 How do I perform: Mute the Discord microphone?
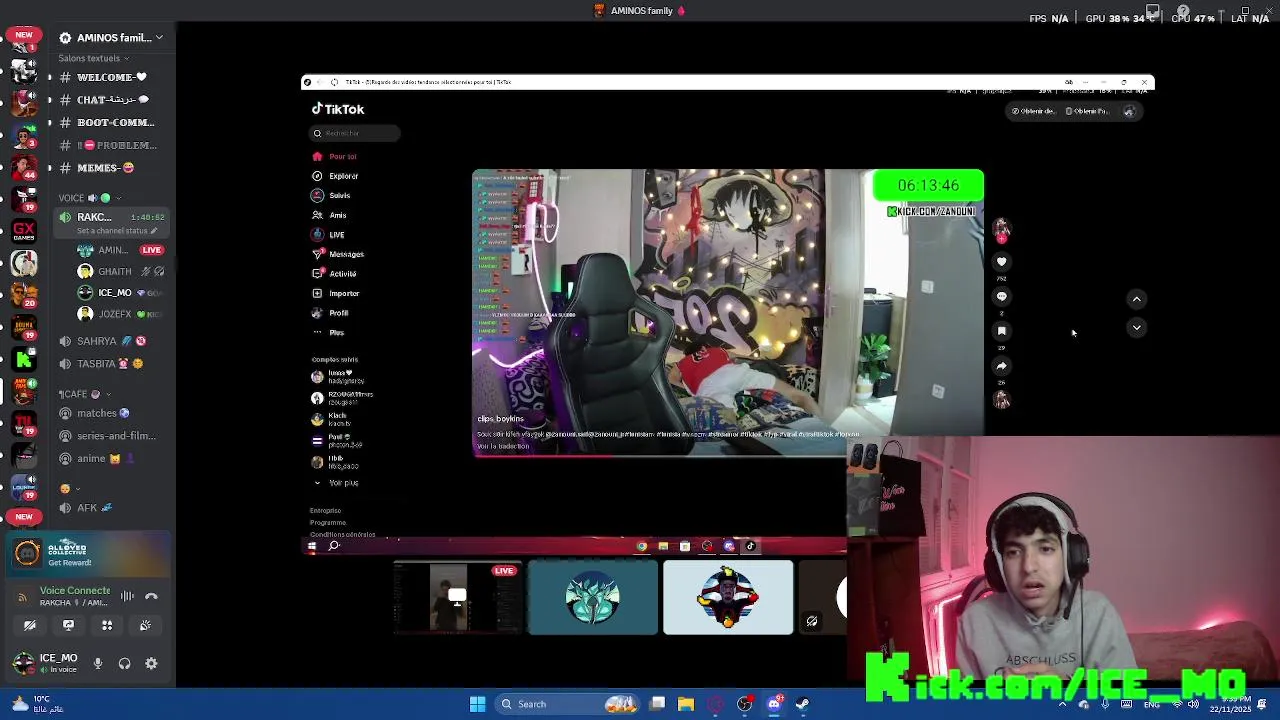click(98, 663)
